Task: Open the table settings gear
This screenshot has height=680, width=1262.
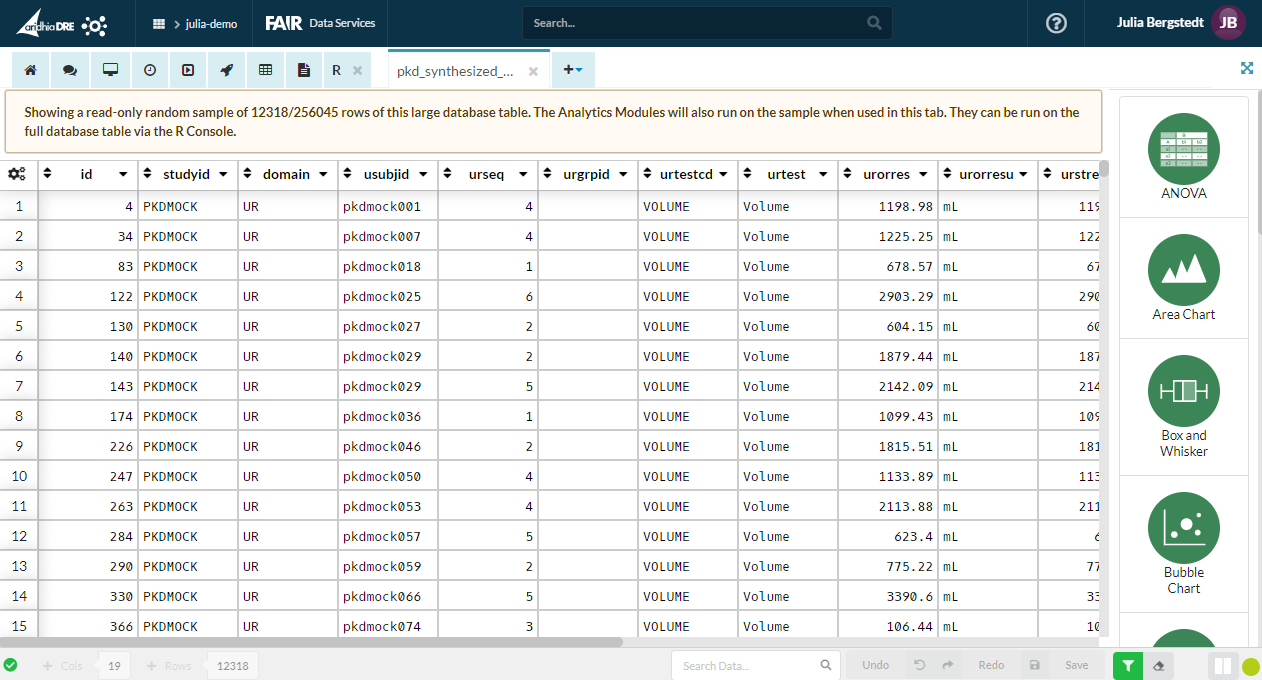Action: (x=17, y=174)
